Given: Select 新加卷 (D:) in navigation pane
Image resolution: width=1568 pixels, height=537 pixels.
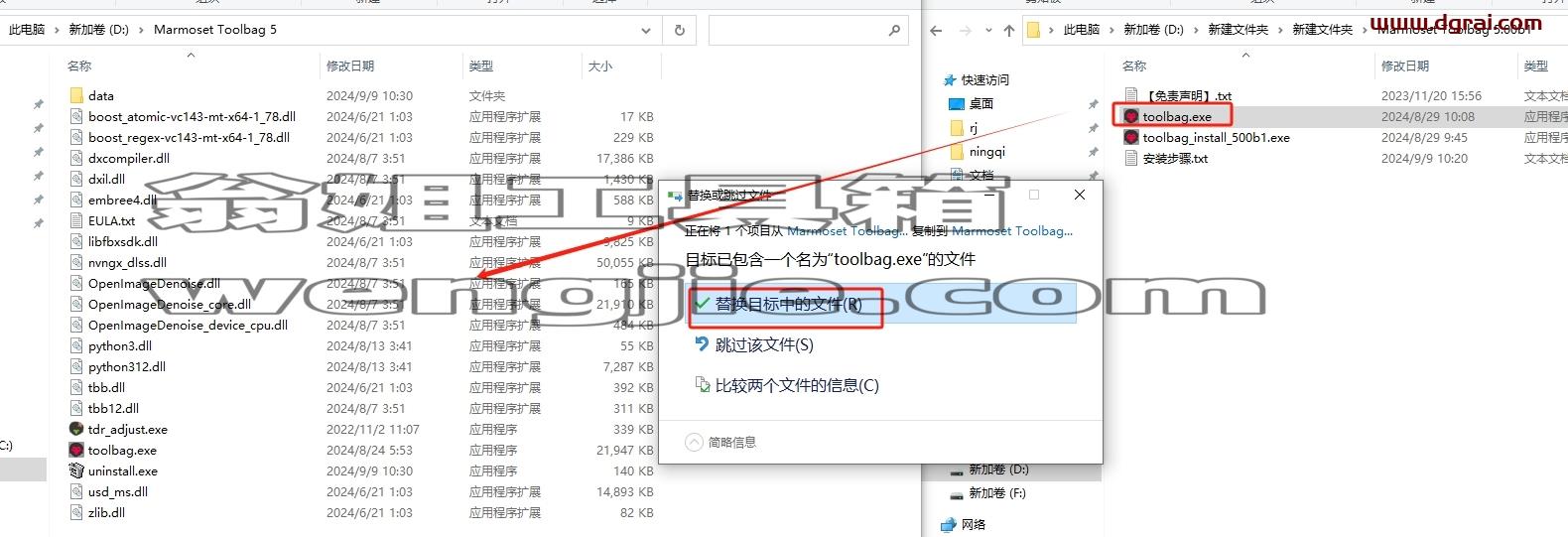Looking at the screenshot, I should [998, 469].
